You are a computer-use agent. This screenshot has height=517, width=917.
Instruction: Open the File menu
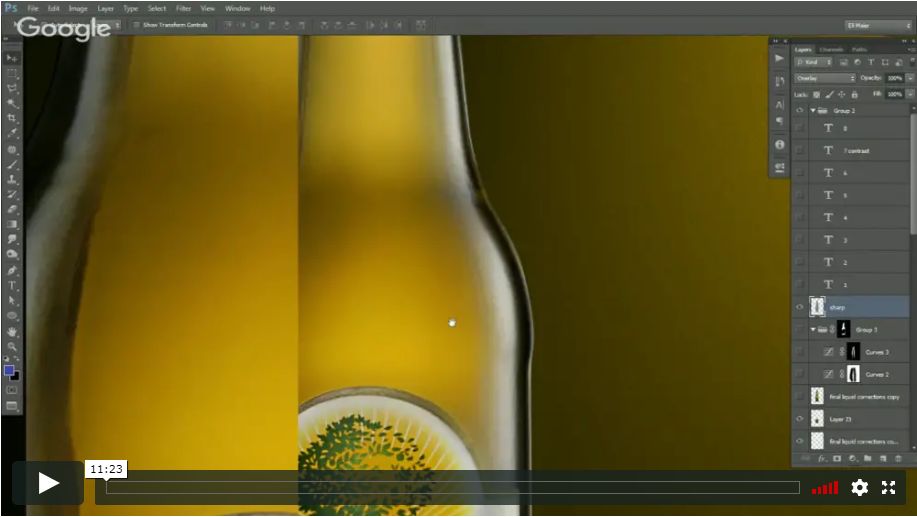33,8
